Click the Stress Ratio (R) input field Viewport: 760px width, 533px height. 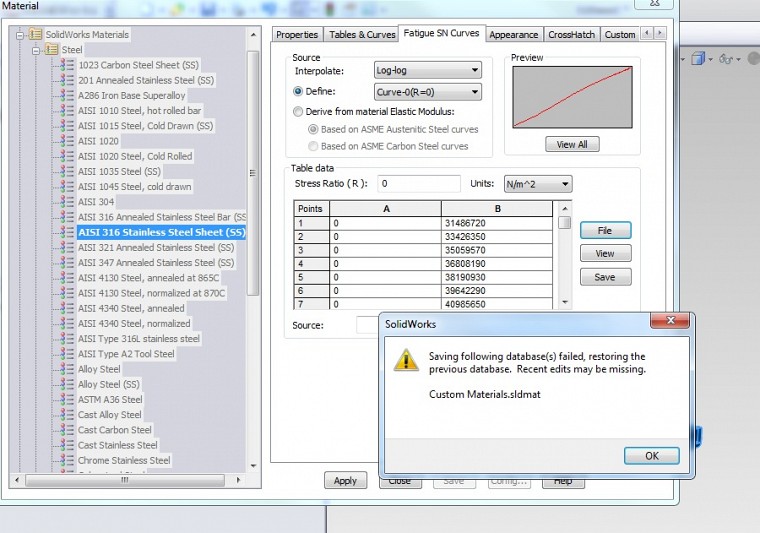[x=419, y=184]
